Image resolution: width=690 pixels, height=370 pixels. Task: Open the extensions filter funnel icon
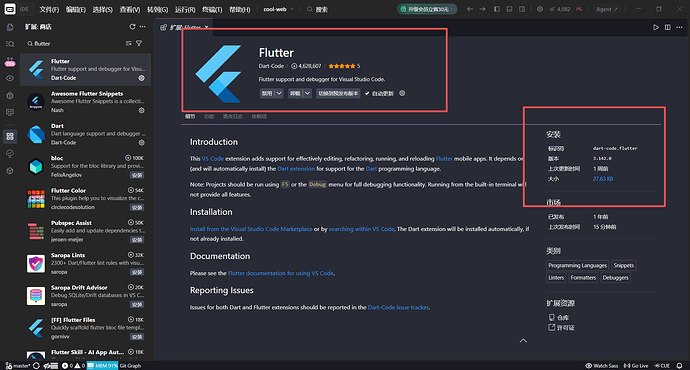tap(139, 44)
